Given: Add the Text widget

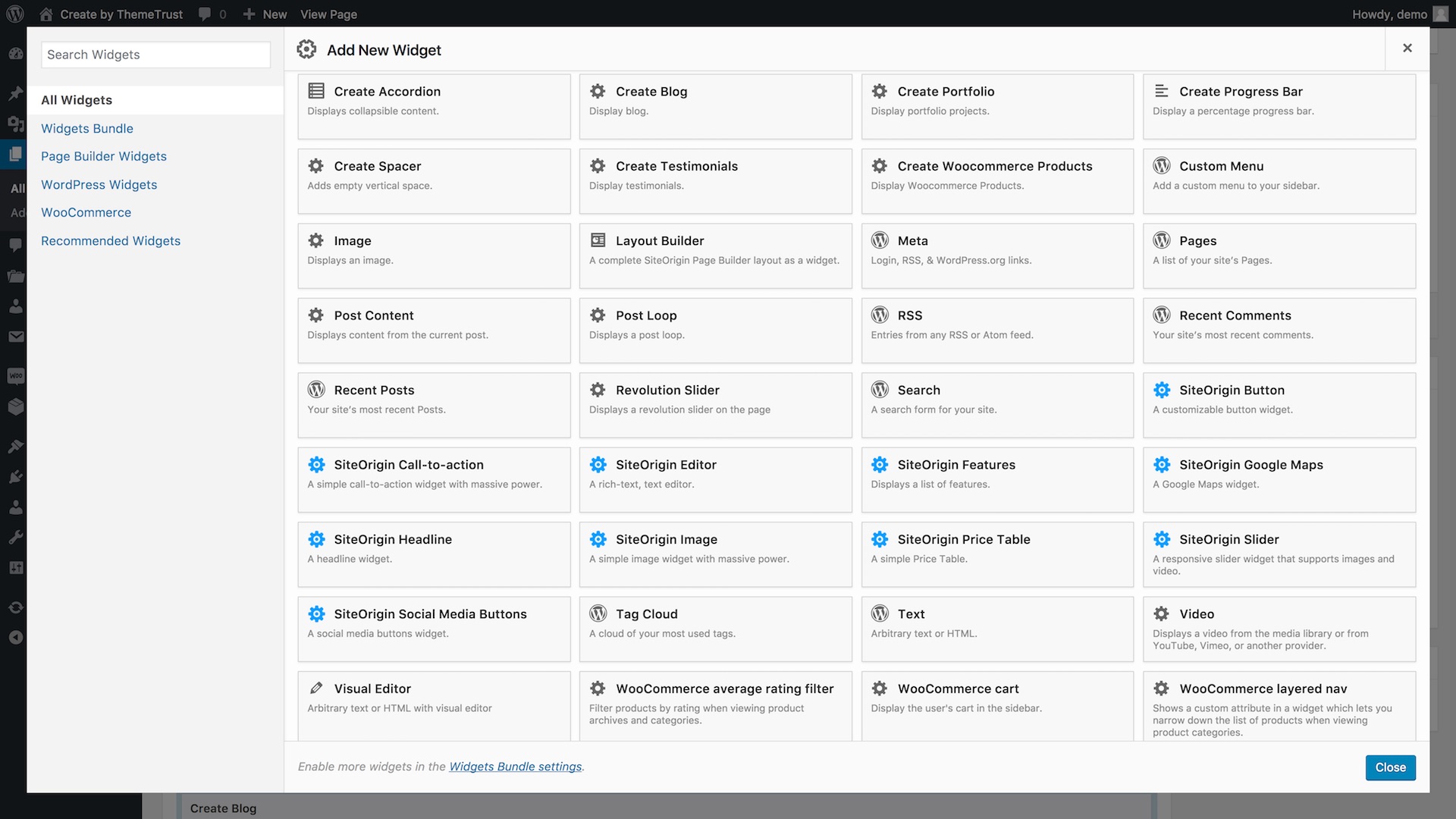Looking at the screenshot, I should [x=997, y=629].
